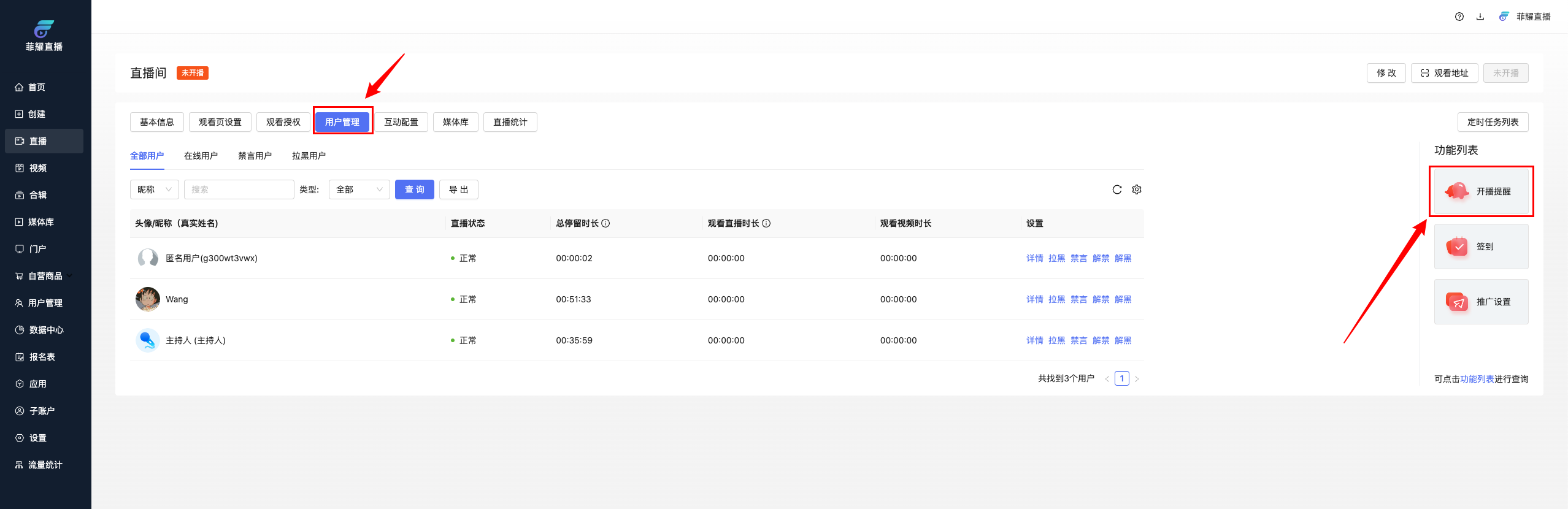
Task: Click the download icon in top bar
Action: tap(1480, 17)
